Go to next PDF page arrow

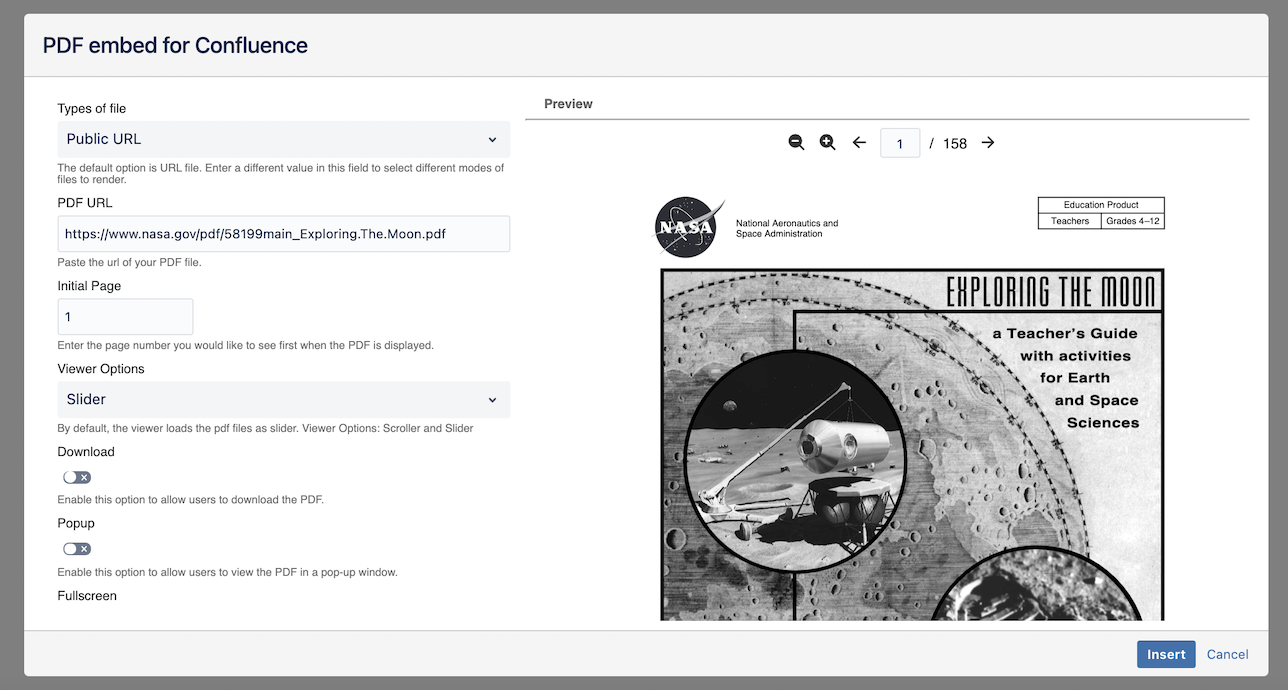pyautogui.click(x=988, y=143)
